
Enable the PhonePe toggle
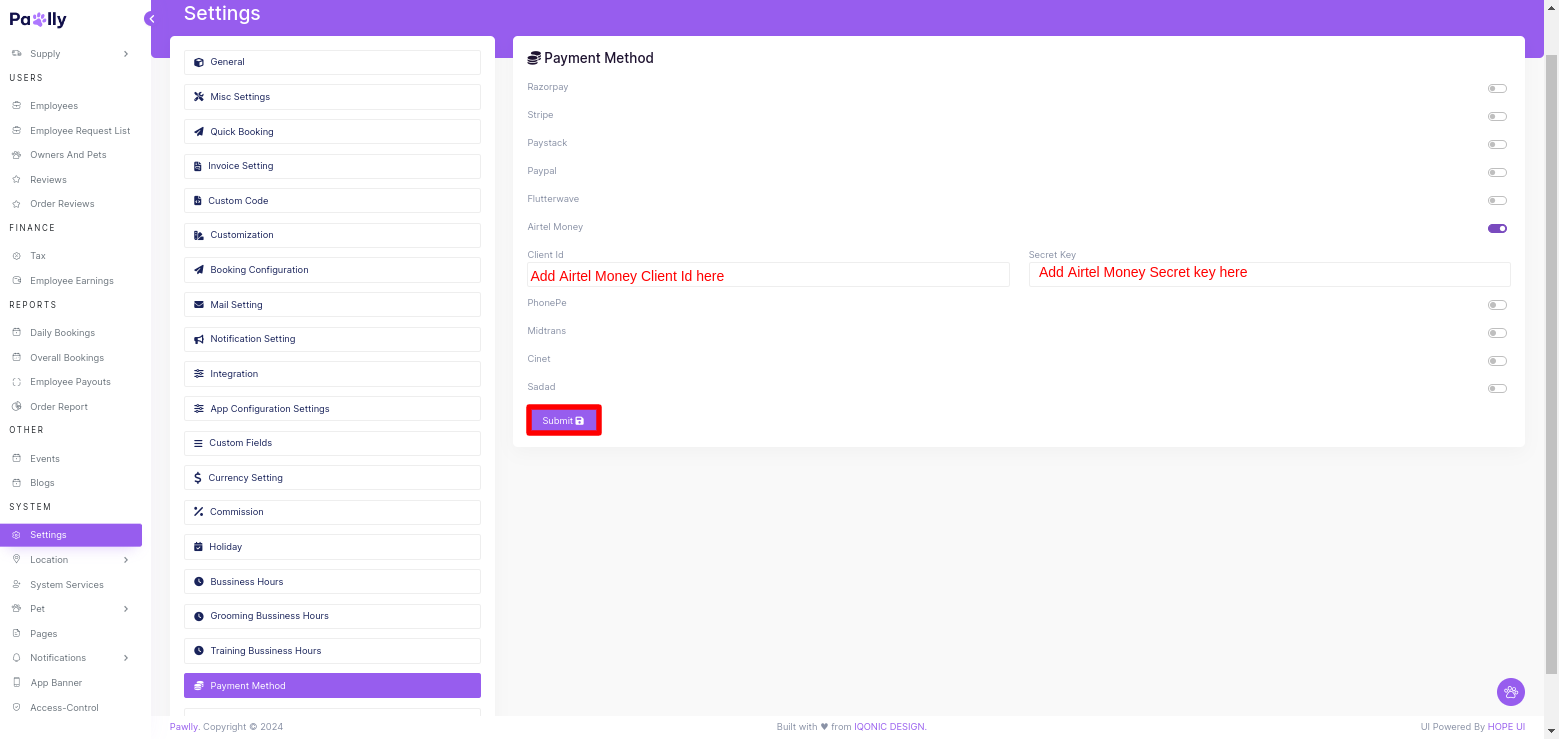(1497, 305)
